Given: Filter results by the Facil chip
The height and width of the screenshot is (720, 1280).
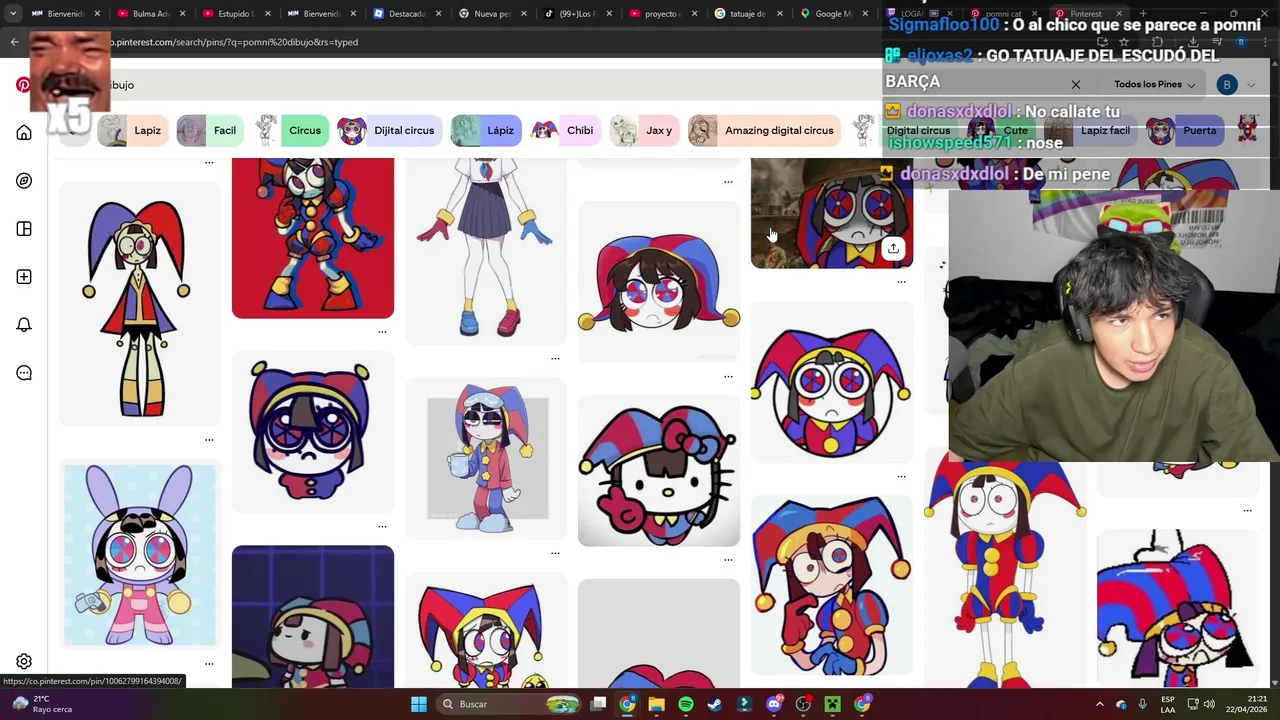Looking at the screenshot, I should 208,130.
